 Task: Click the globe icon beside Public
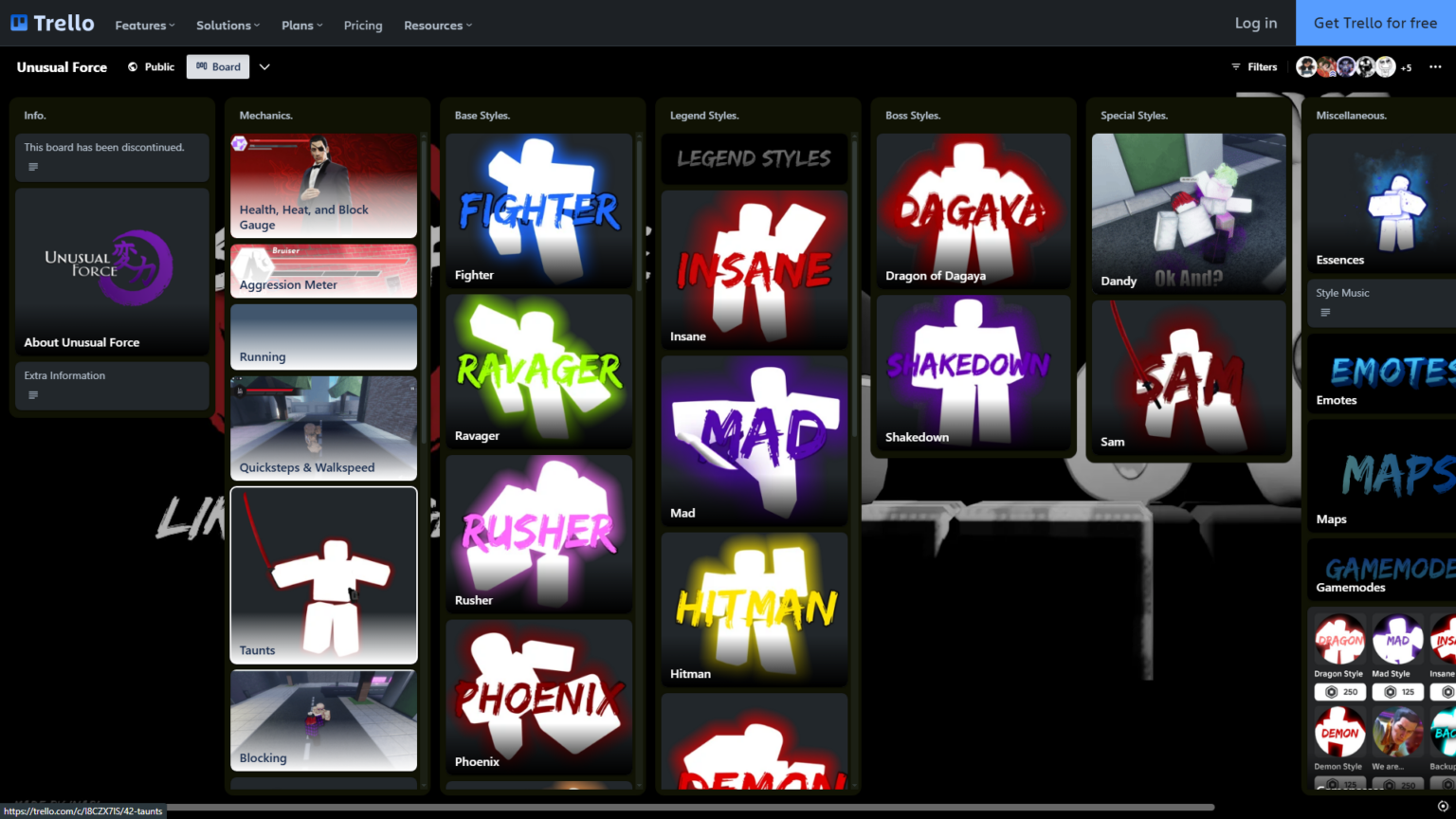pos(132,66)
